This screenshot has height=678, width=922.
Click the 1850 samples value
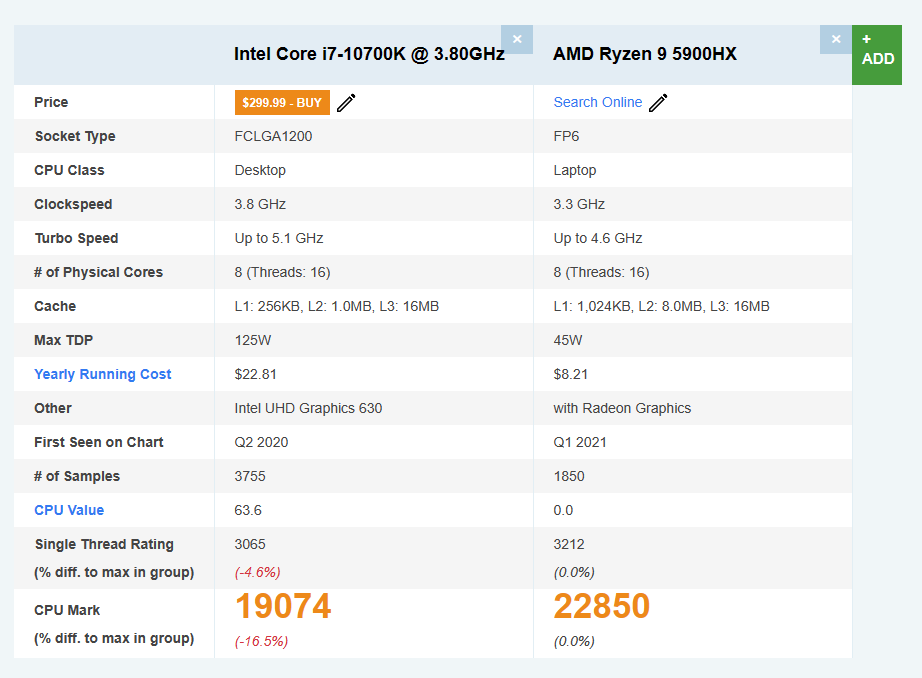[x=569, y=476]
